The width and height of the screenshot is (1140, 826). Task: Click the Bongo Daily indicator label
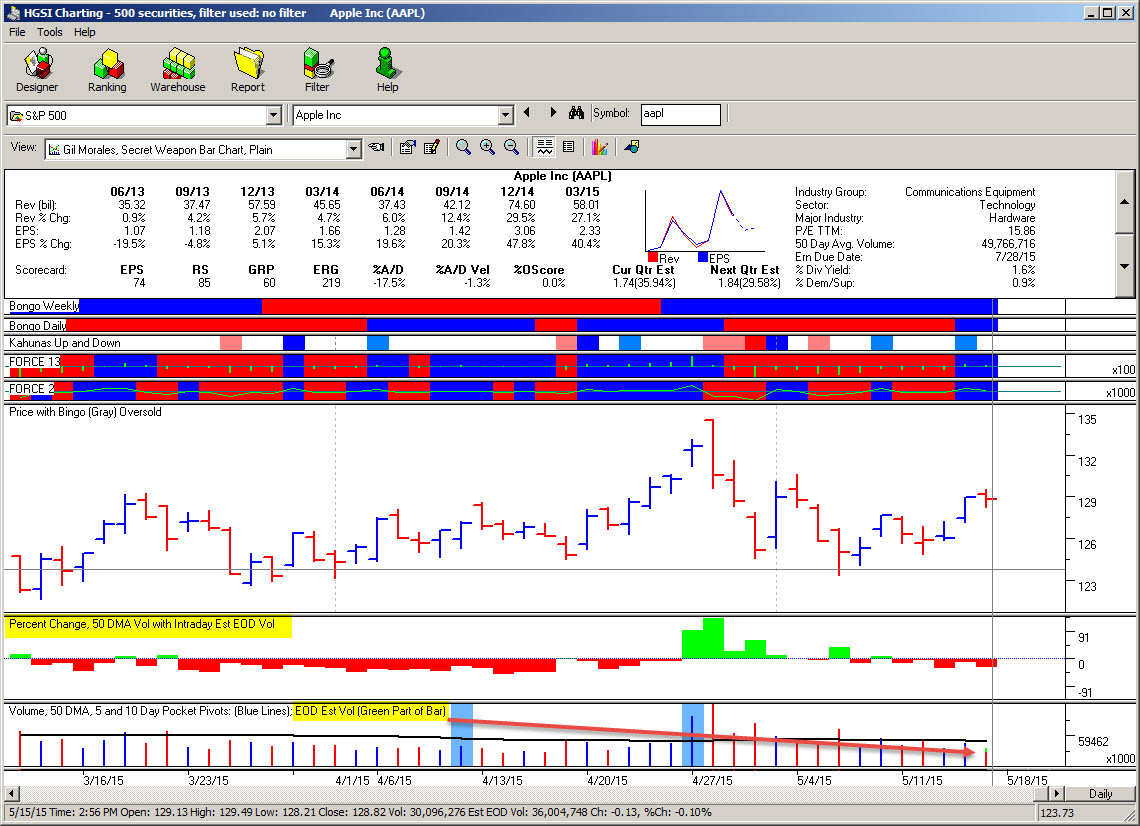coord(38,326)
